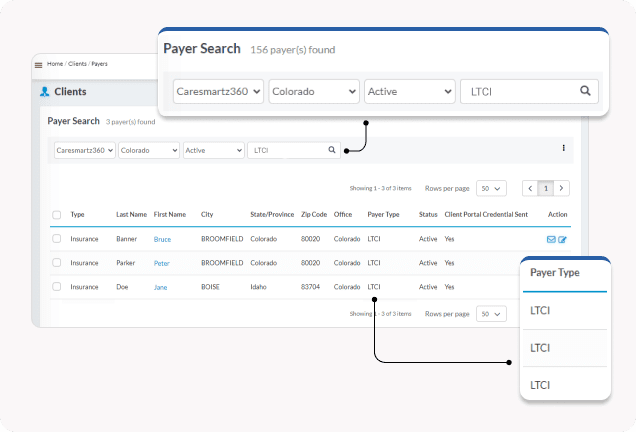Click Client Portal Credential Sent column header

click(486, 214)
